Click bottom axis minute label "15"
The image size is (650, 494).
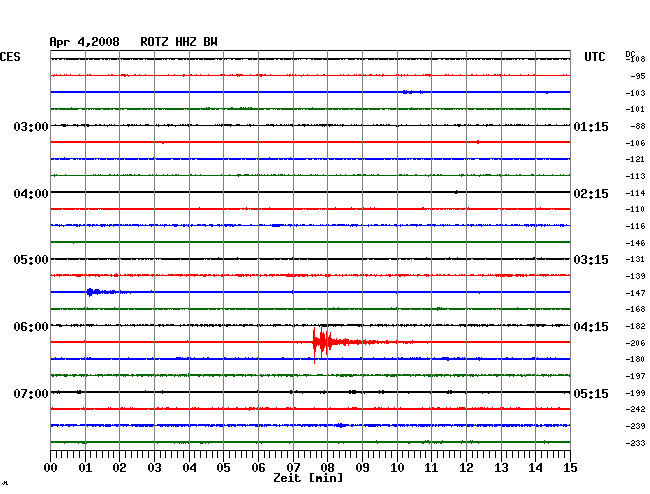pos(570,468)
